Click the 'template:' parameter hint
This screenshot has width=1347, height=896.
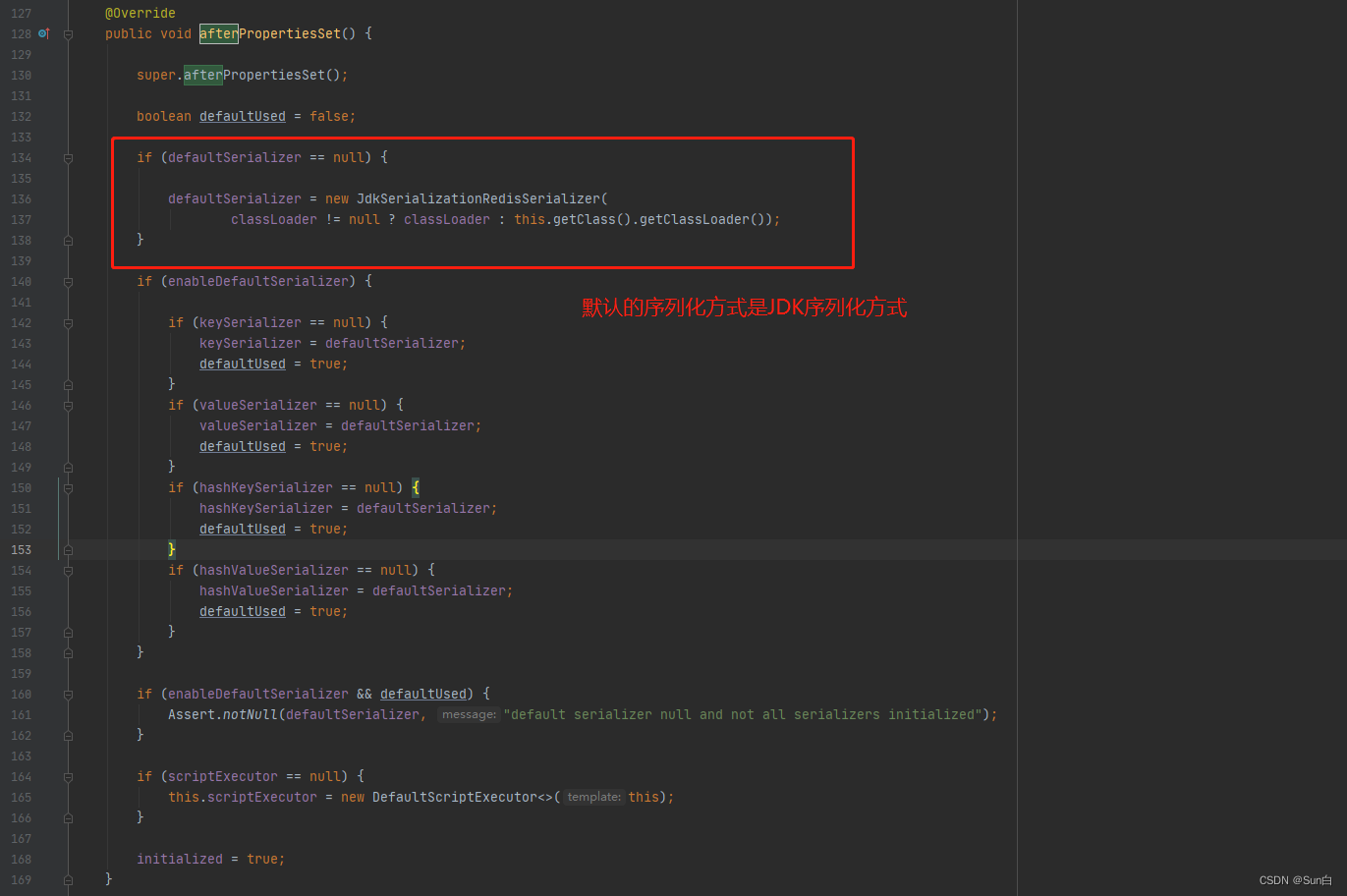pos(593,797)
